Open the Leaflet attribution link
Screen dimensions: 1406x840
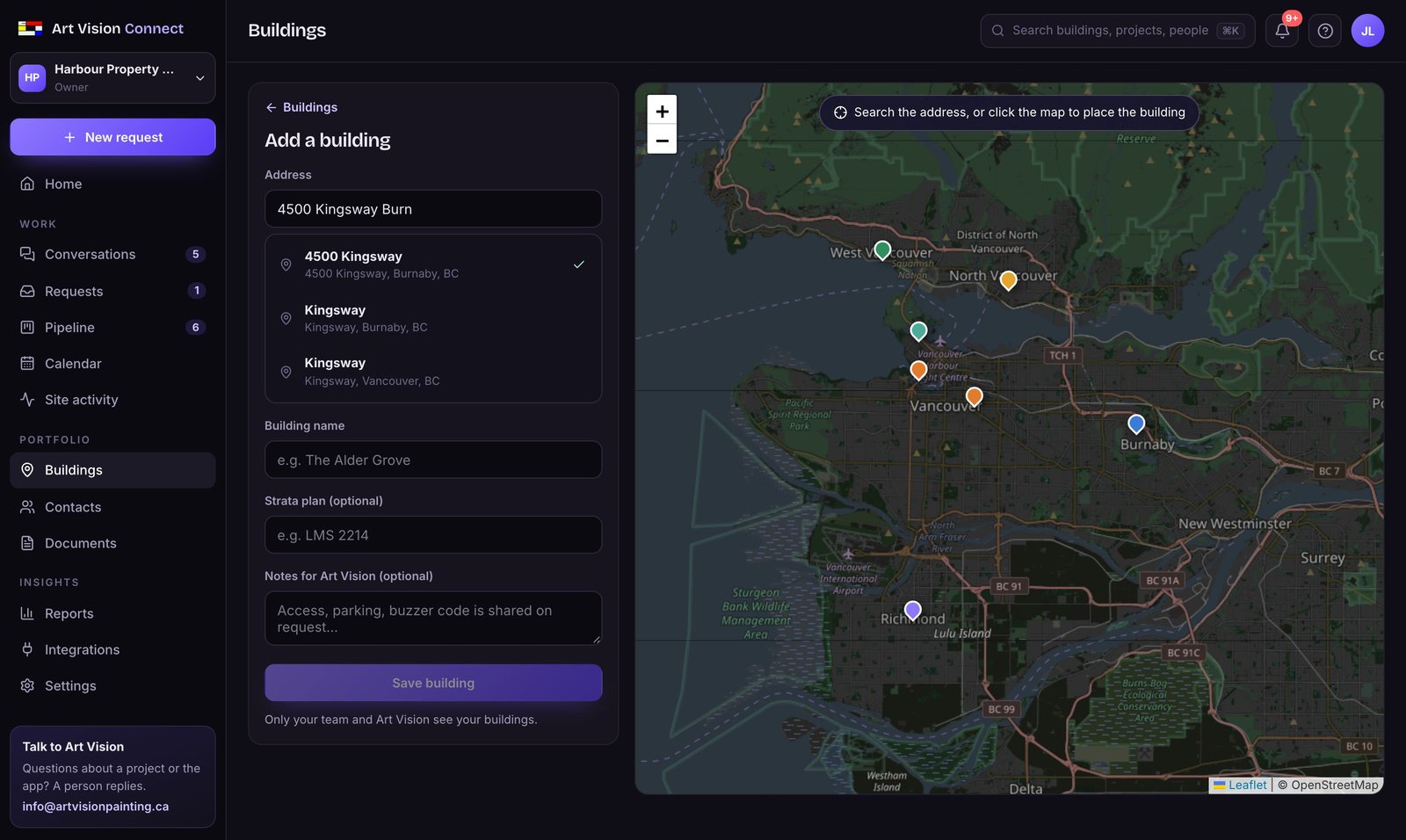1240,786
